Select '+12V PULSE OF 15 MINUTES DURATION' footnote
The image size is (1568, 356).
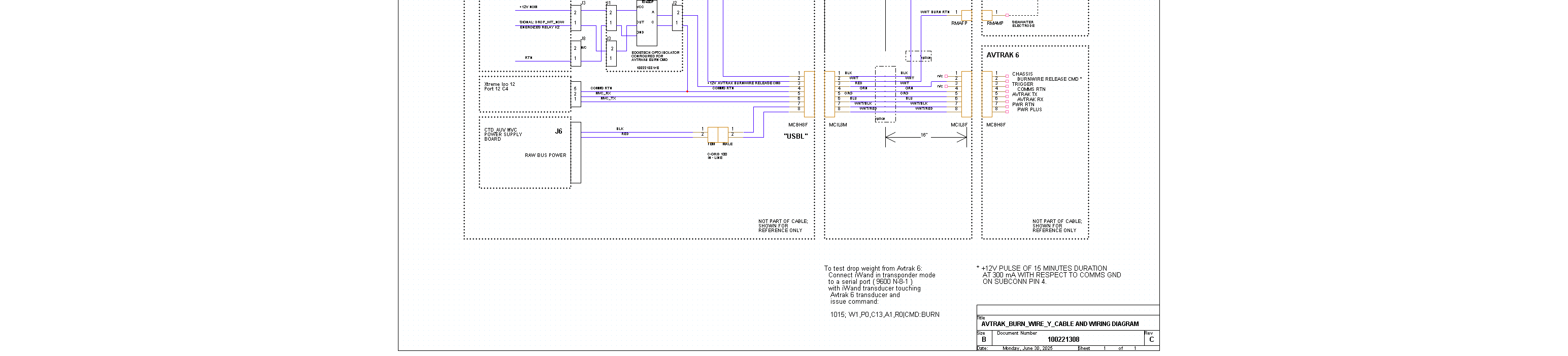coord(1044,268)
